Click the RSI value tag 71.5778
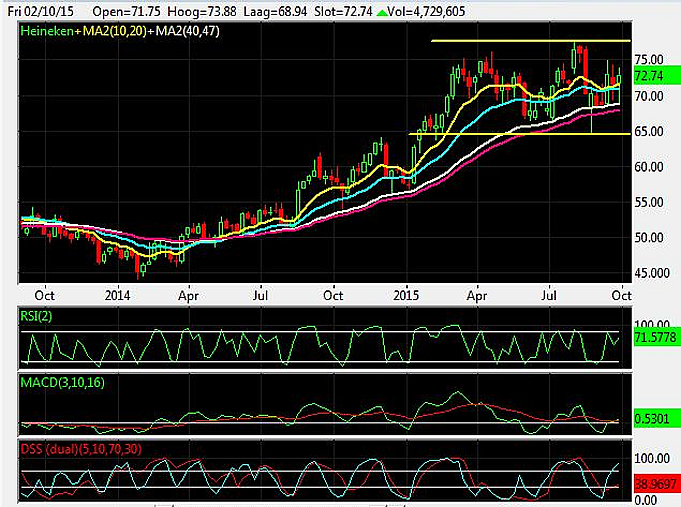 tap(656, 341)
